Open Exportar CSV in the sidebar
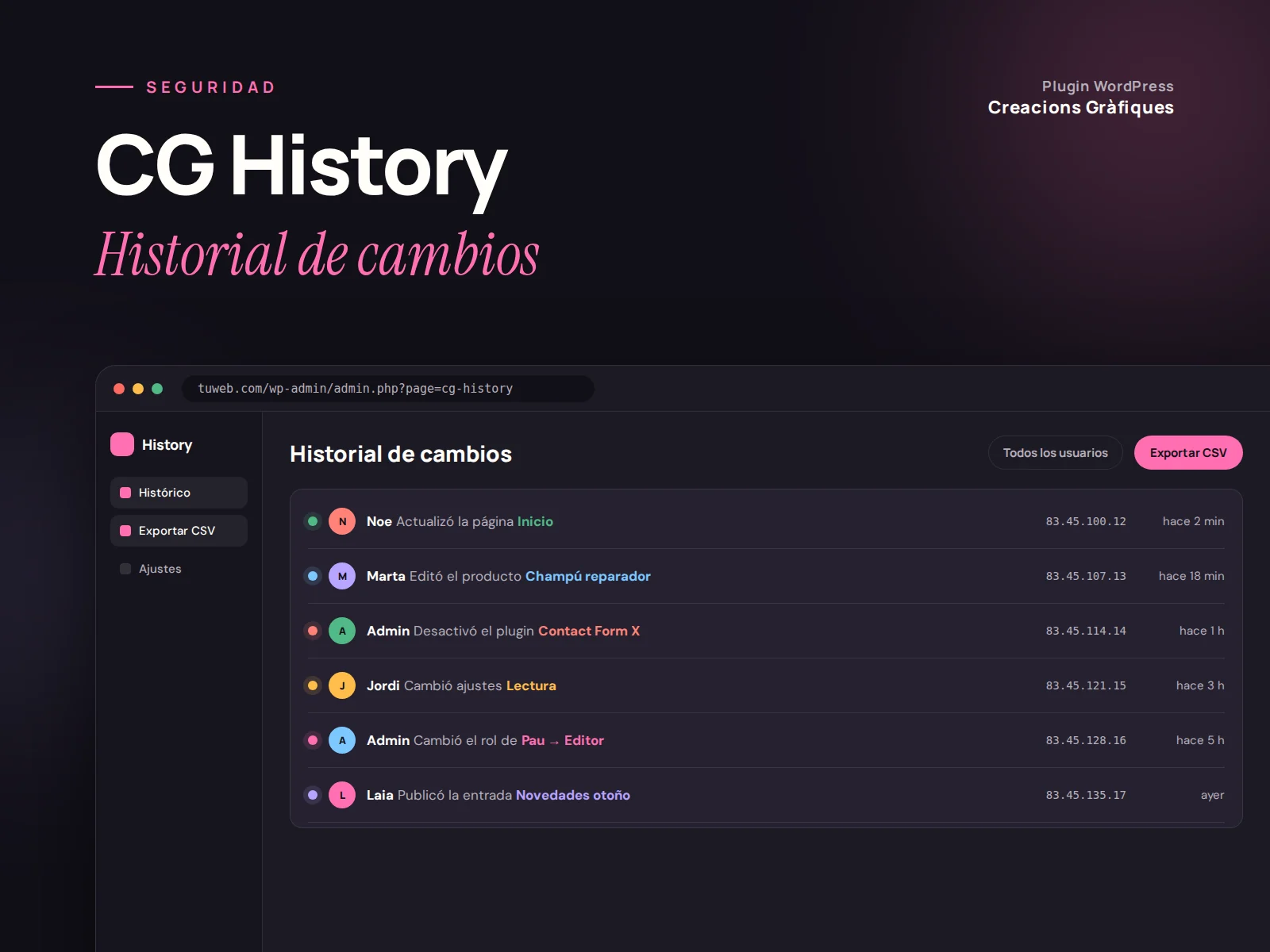The image size is (1270, 952). pyautogui.click(x=179, y=531)
